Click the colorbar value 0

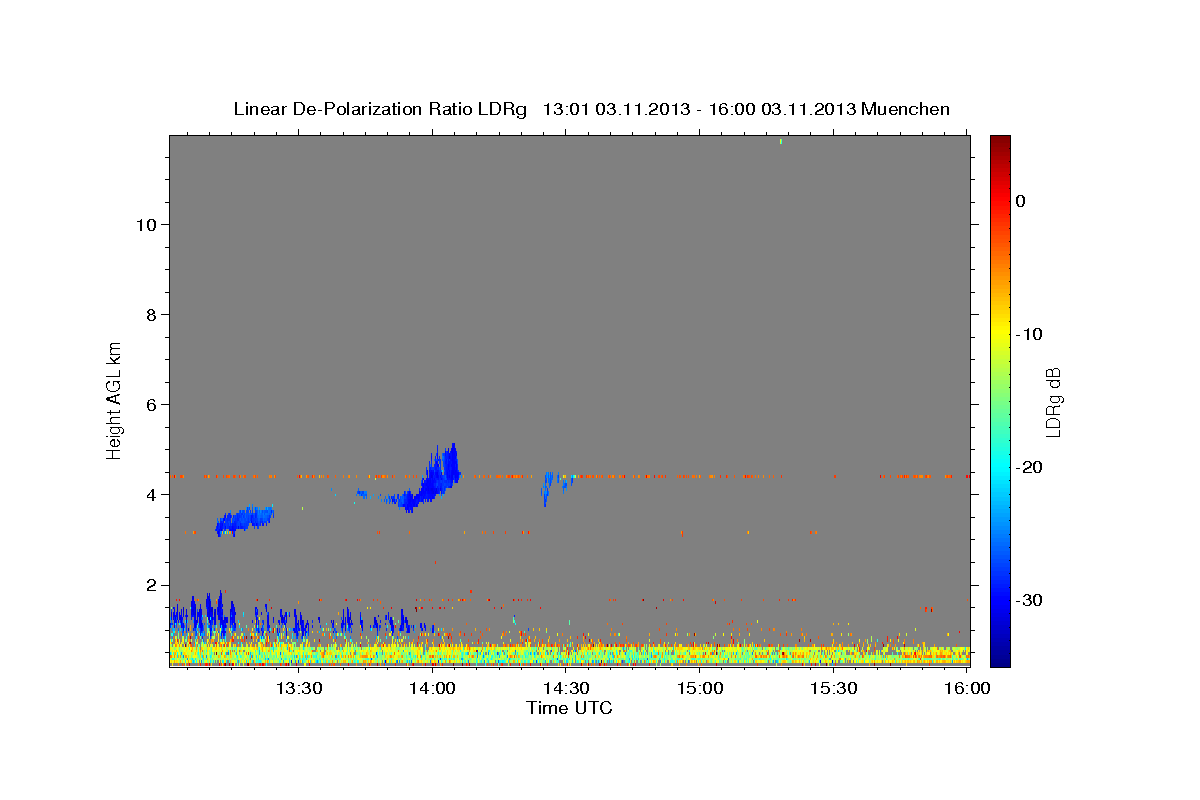tap(1021, 201)
